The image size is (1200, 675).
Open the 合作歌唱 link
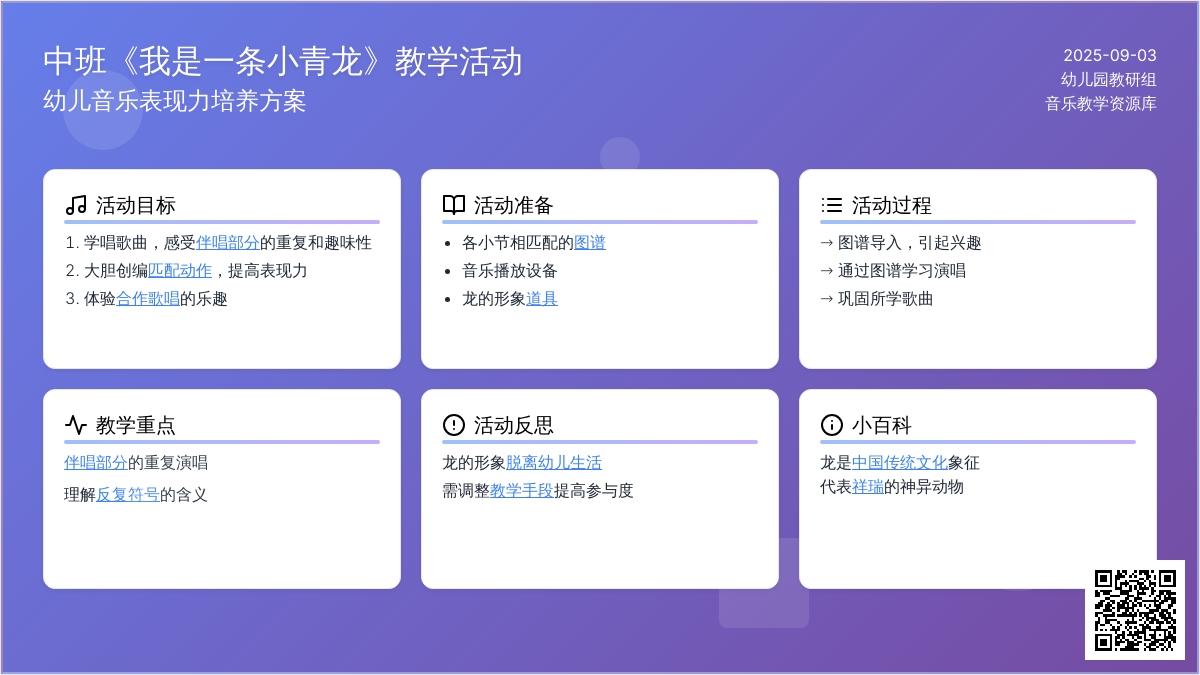[x=148, y=299]
